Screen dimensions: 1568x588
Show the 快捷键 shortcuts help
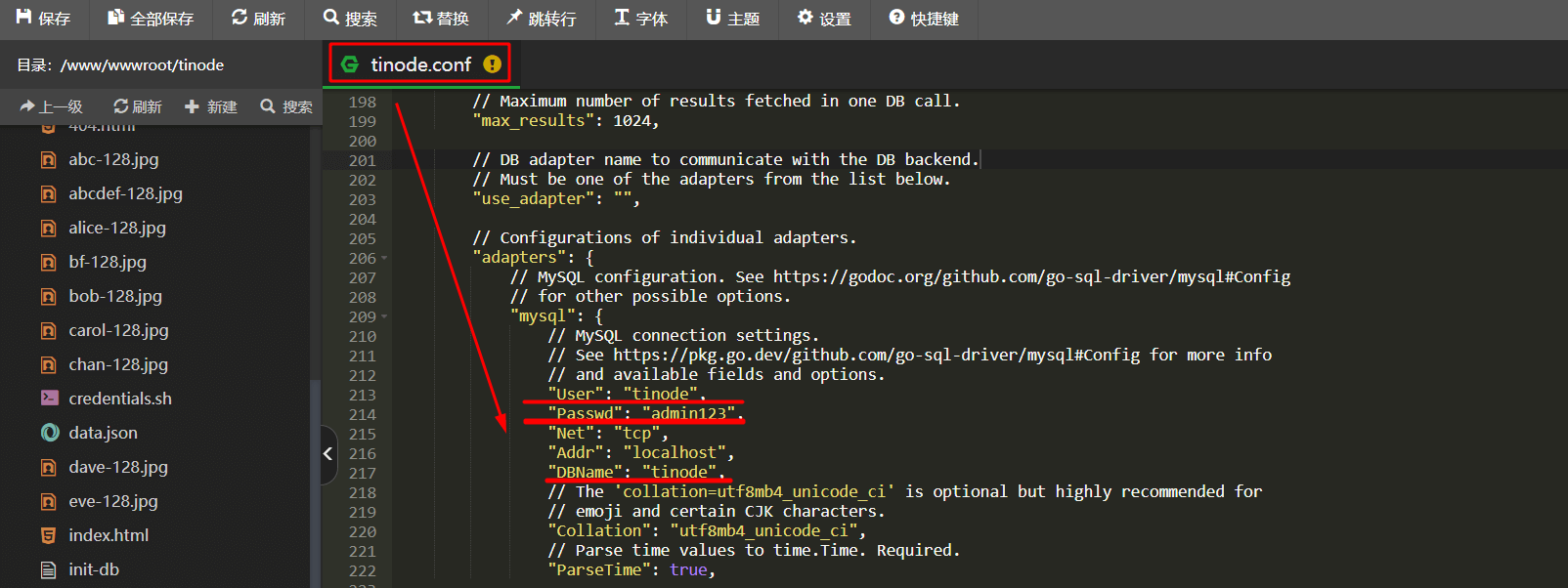[x=924, y=19]
